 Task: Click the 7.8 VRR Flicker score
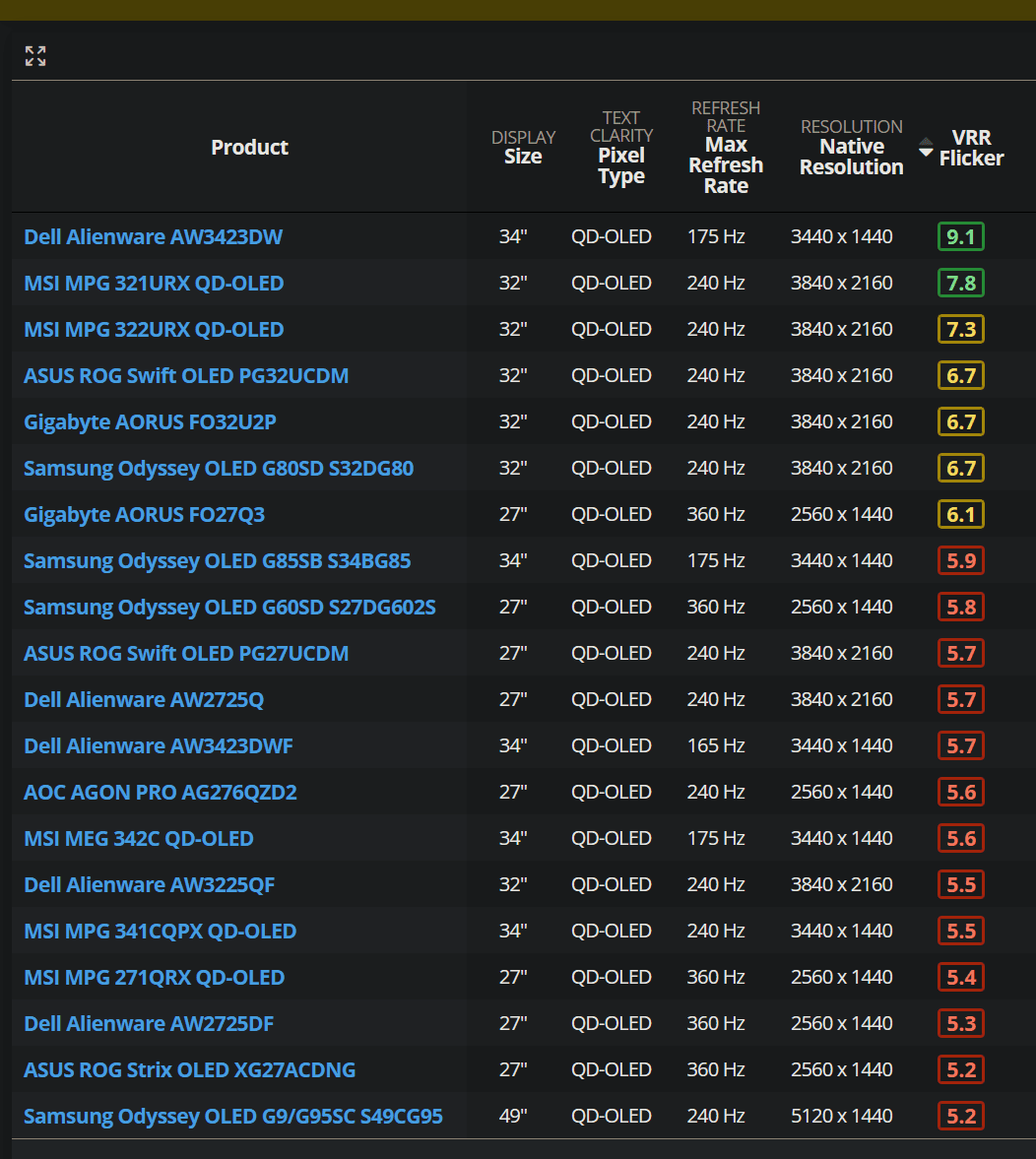pyautogui.click(x=960, y=283)
